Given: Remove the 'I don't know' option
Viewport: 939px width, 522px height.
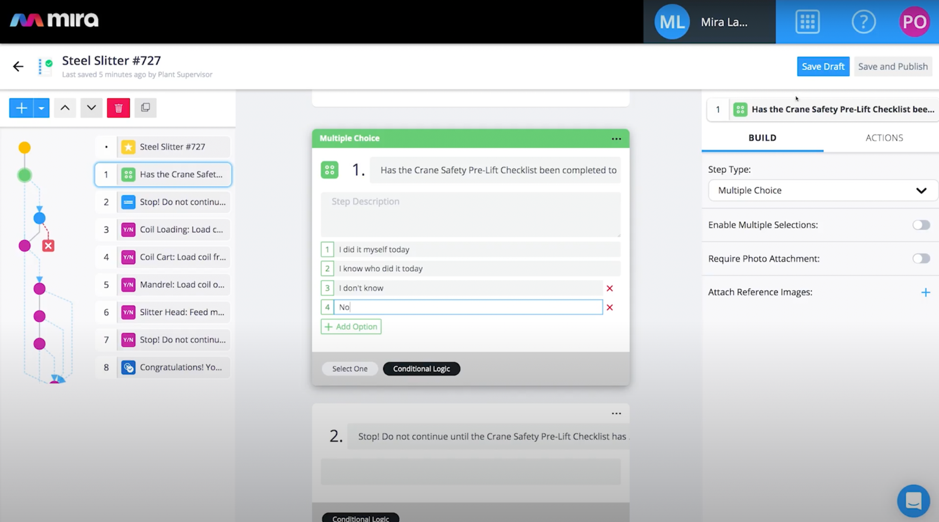Looking at the screenshot, I should click(610, 288).
